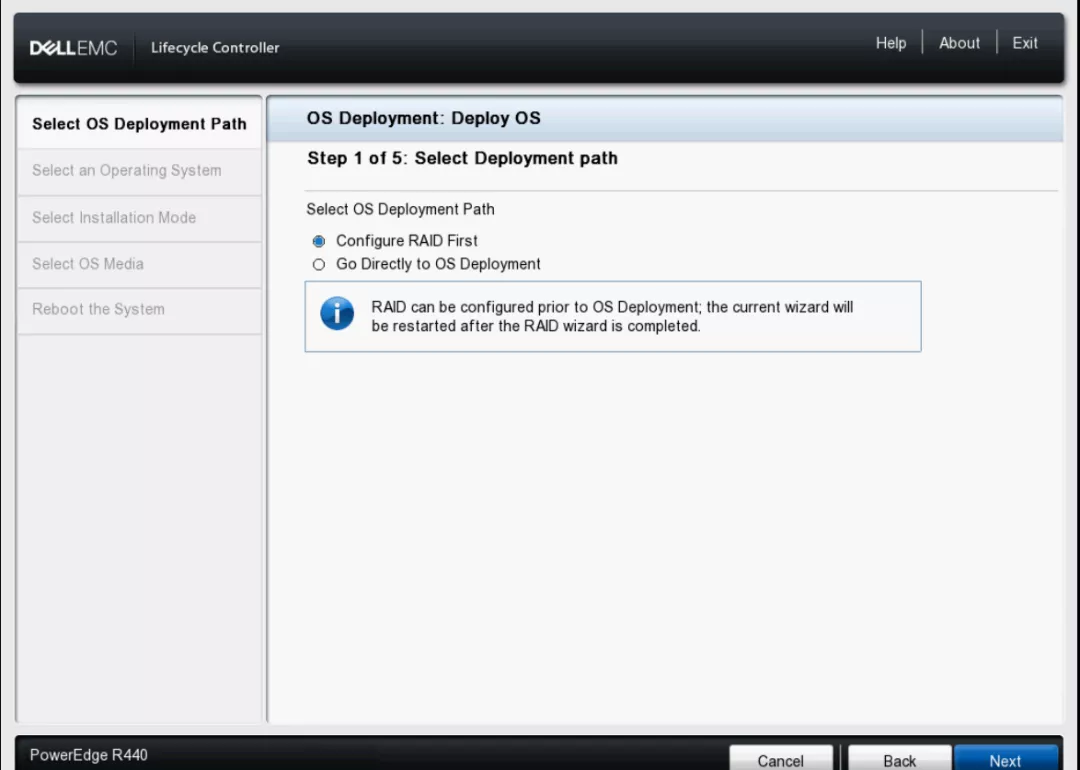Open the Help menu
Viewport: 1080px width, 770px height.
[x=891, y=43]
